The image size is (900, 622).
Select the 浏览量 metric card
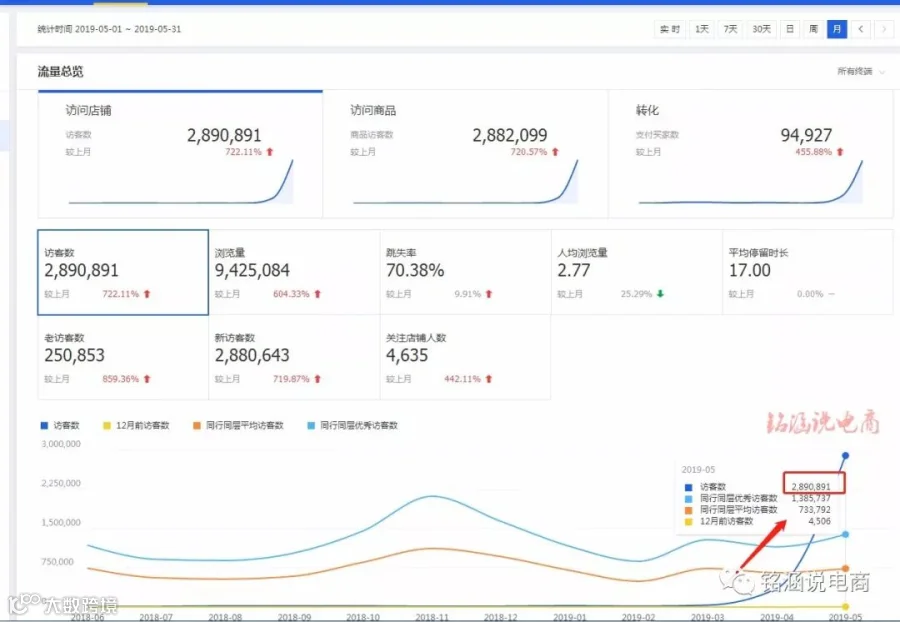pyautogui.click(x=294, y=272)
